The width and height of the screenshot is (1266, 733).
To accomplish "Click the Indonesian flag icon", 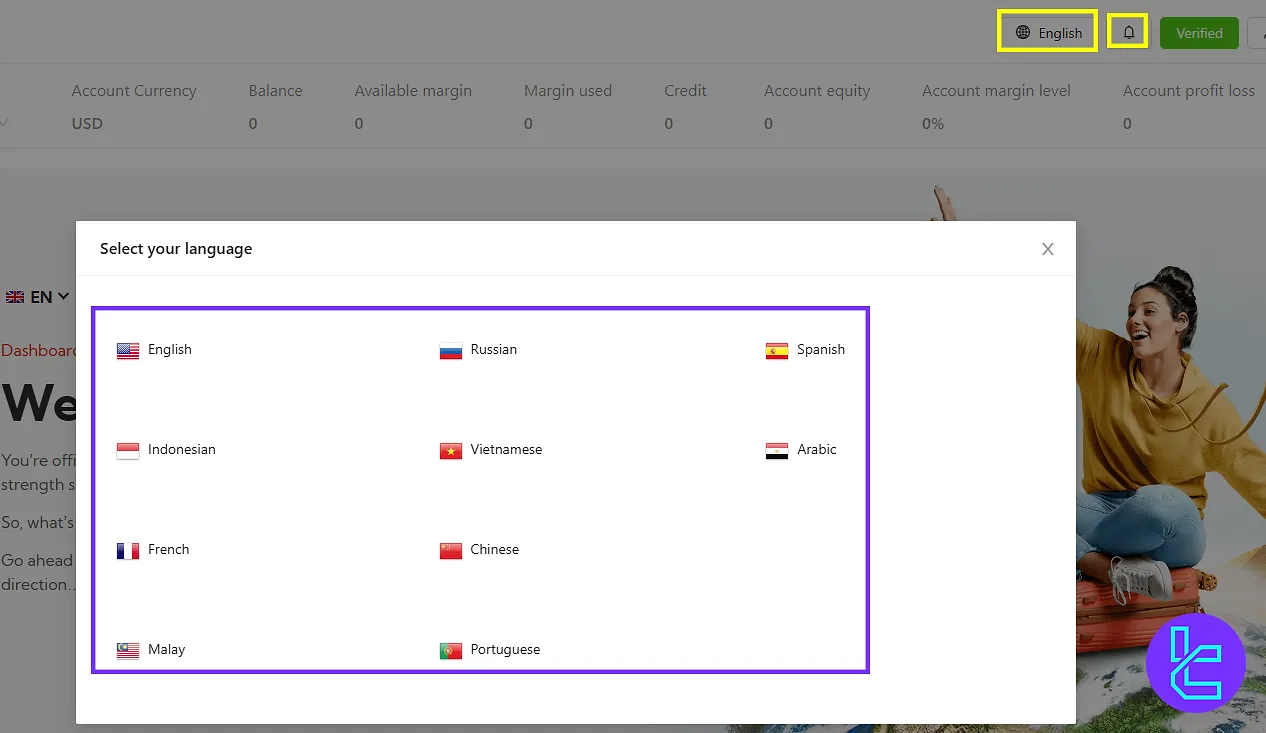I will [x=128, y=450].
